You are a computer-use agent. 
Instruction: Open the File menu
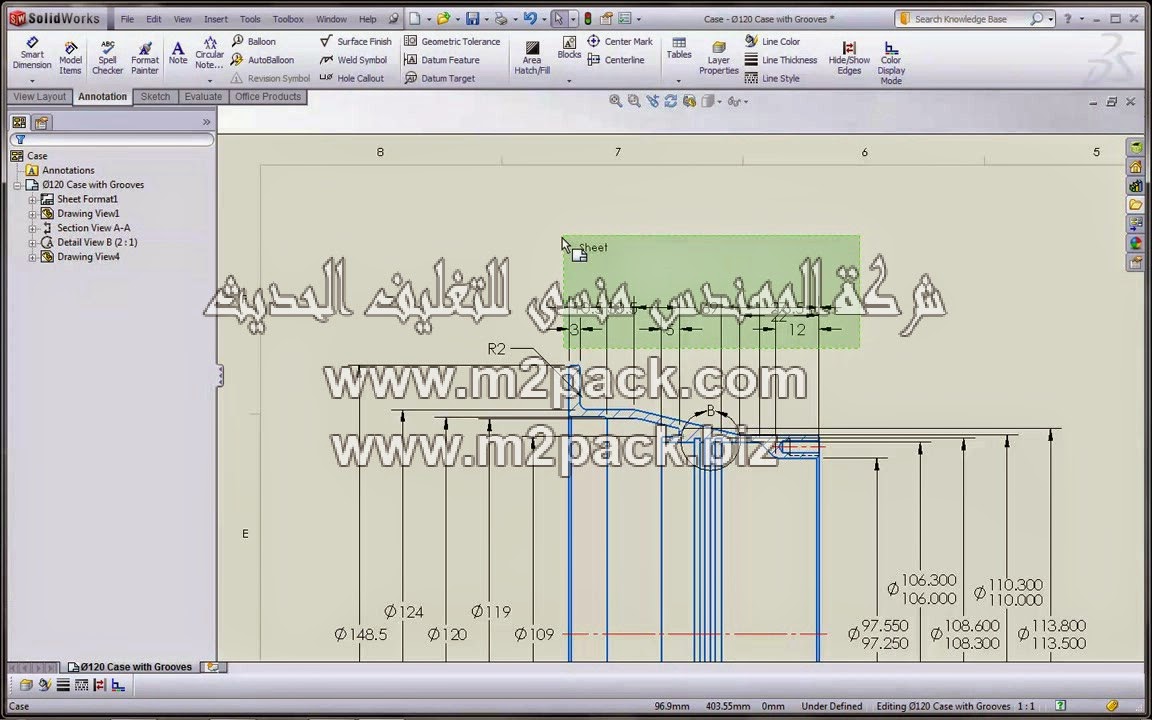127,19
